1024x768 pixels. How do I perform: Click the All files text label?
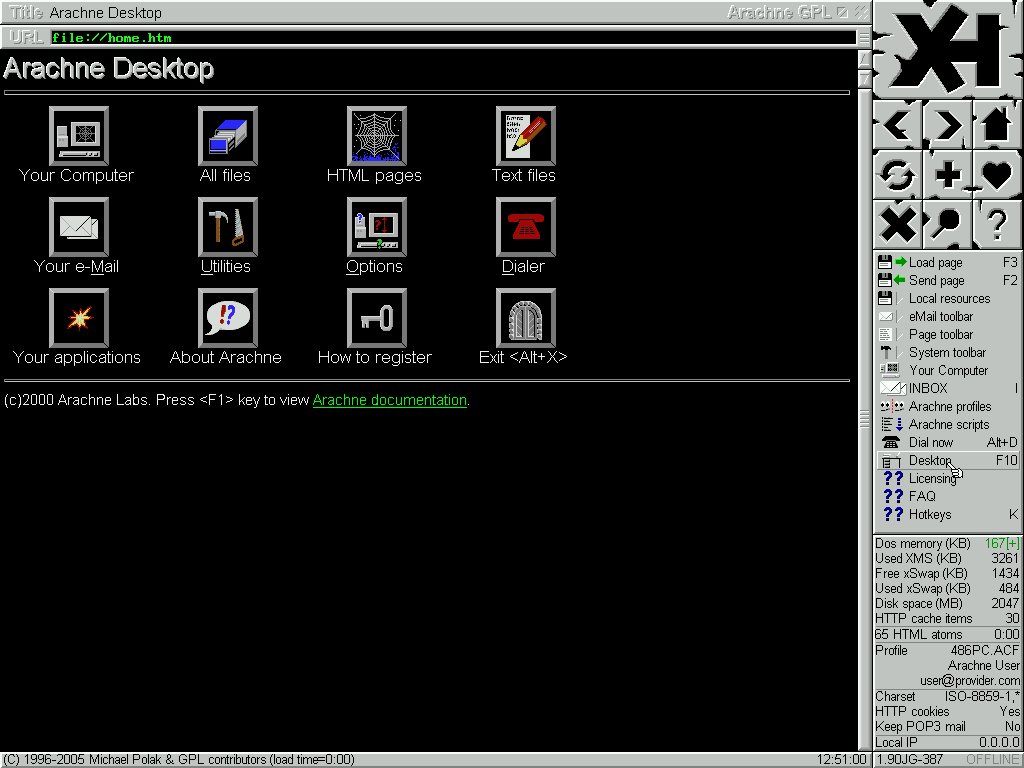tap(225, 175)
